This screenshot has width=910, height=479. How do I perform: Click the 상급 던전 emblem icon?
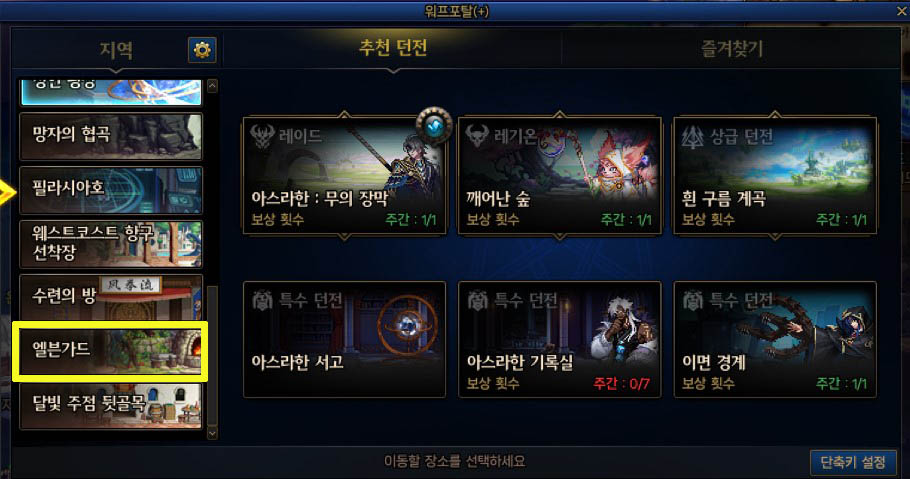692,137
